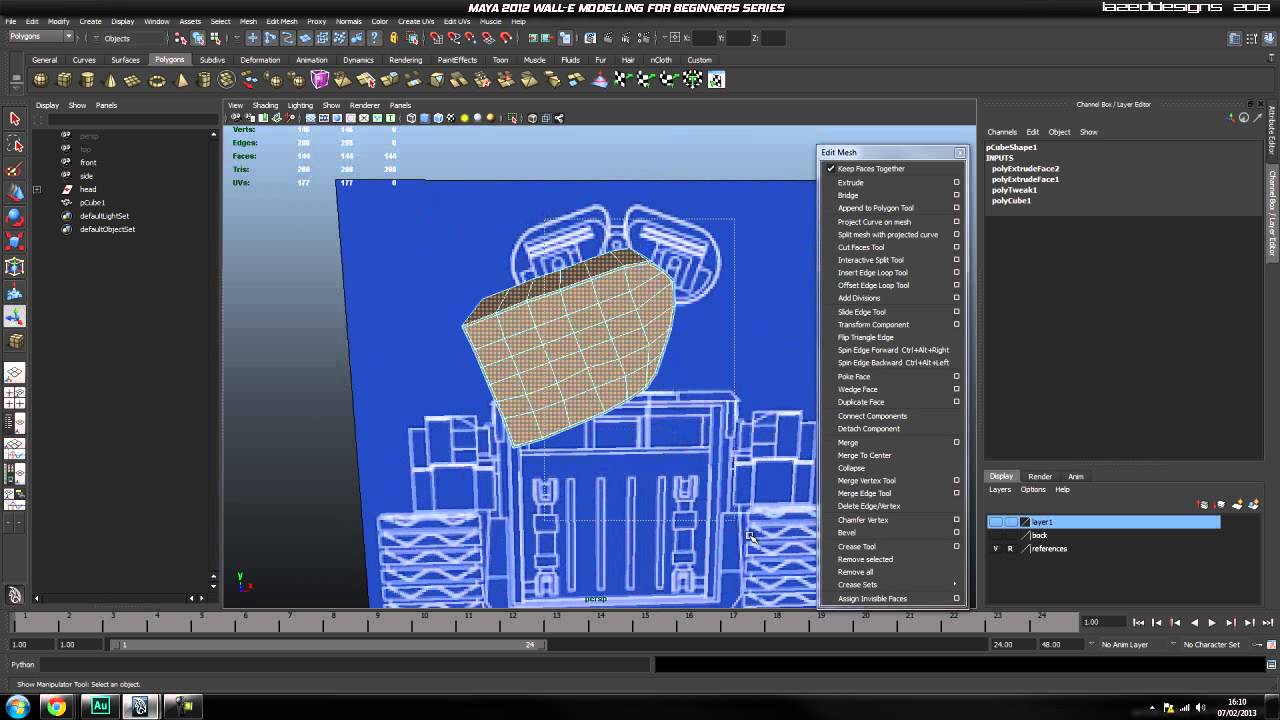
Task: Open the Shading menu in viewport
Action: pyautogui.click(x=265, y=105)
